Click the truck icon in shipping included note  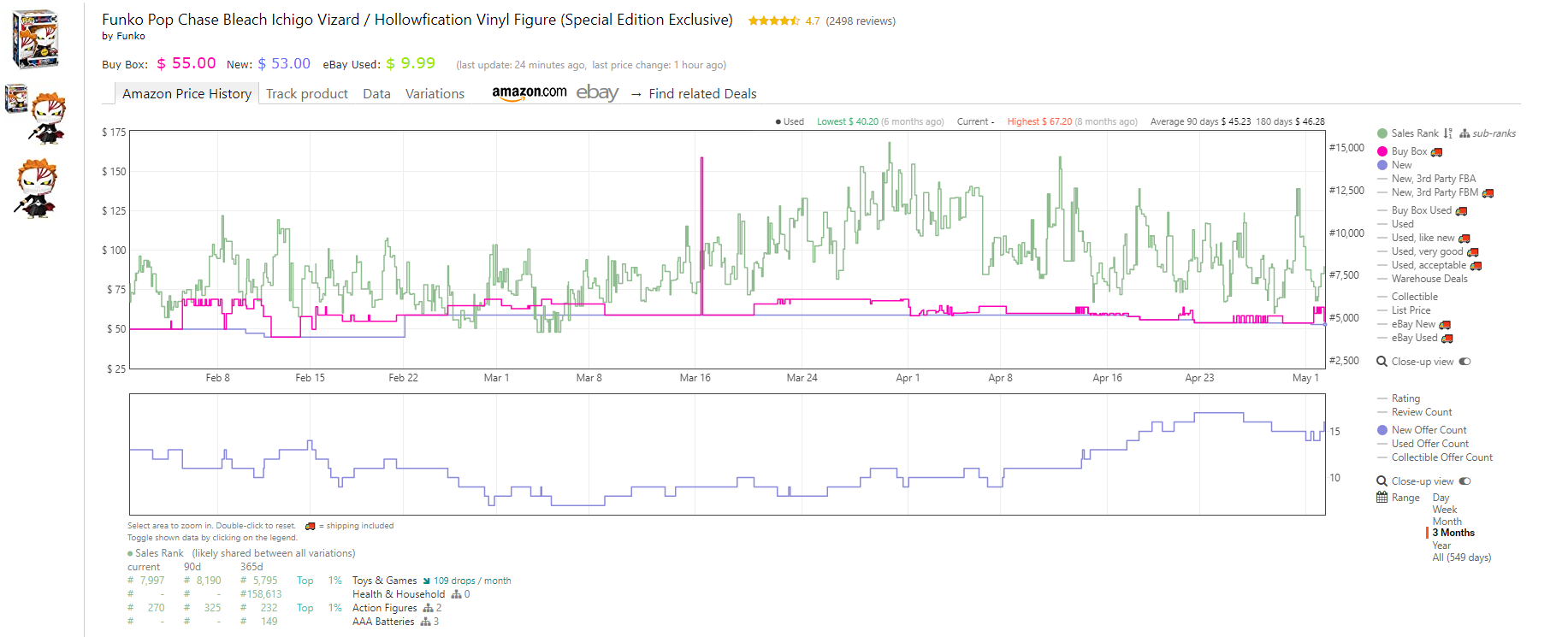[x=310, y=526]
